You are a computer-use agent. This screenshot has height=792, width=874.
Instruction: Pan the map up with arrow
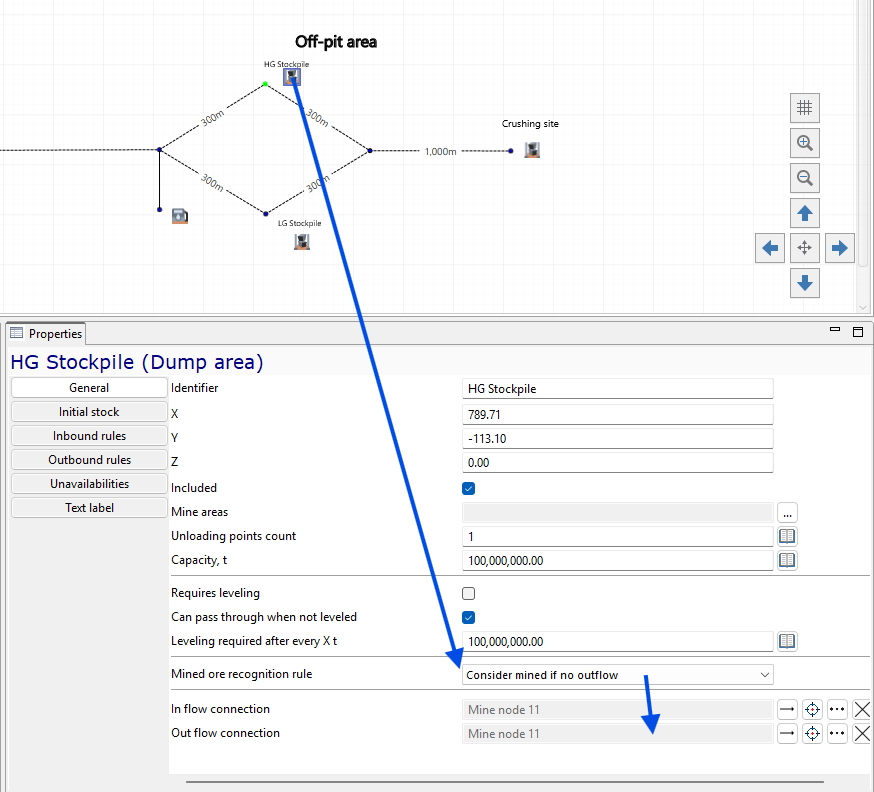click(x=804, y=213)
